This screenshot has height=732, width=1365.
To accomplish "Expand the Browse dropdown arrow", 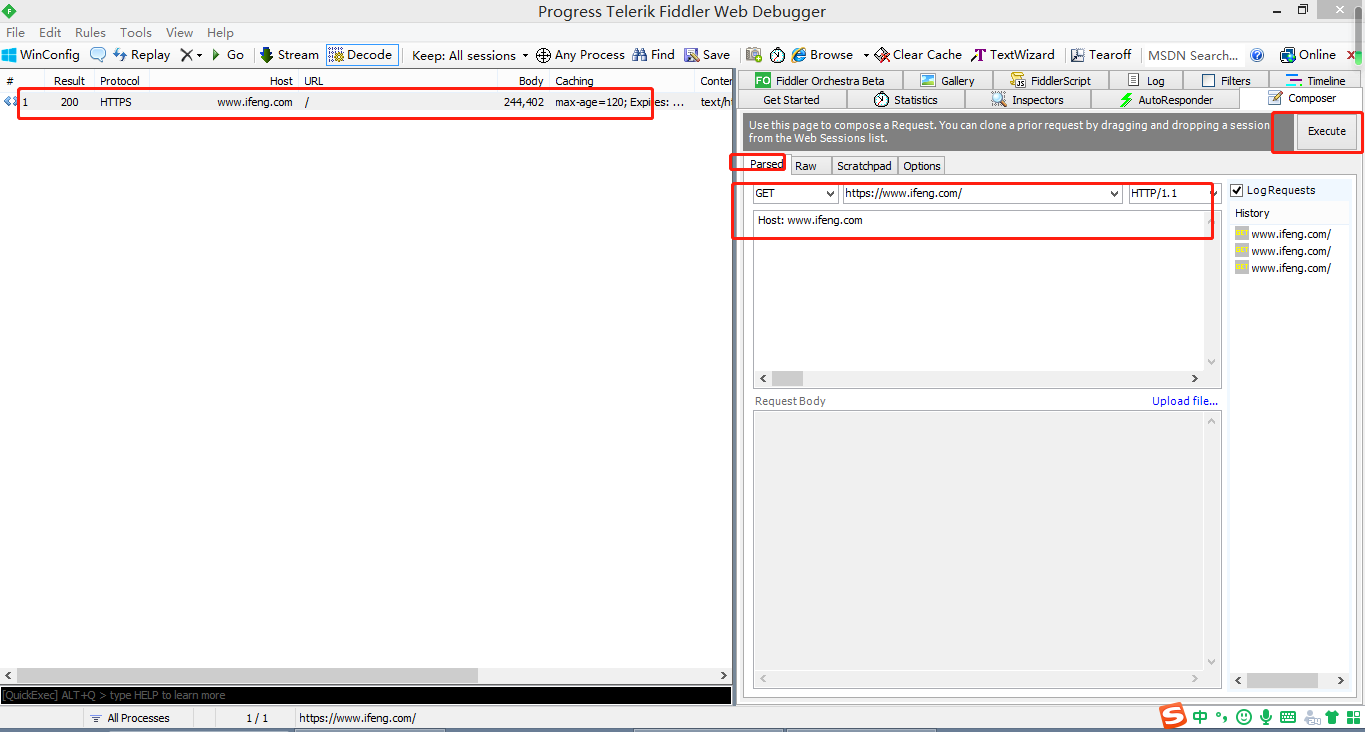I will (866, 55).
